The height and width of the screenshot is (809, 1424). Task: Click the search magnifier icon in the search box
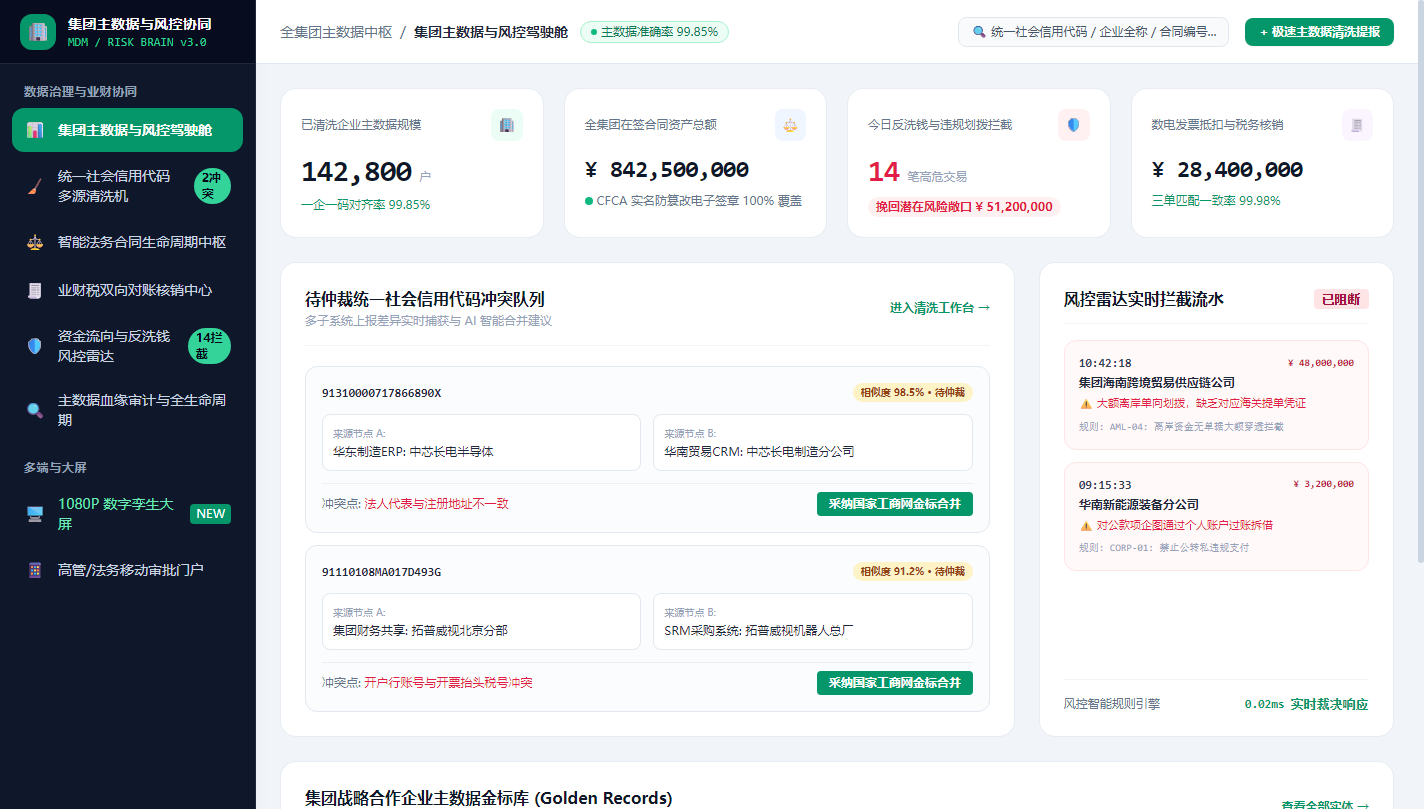[x=979, y=32]
